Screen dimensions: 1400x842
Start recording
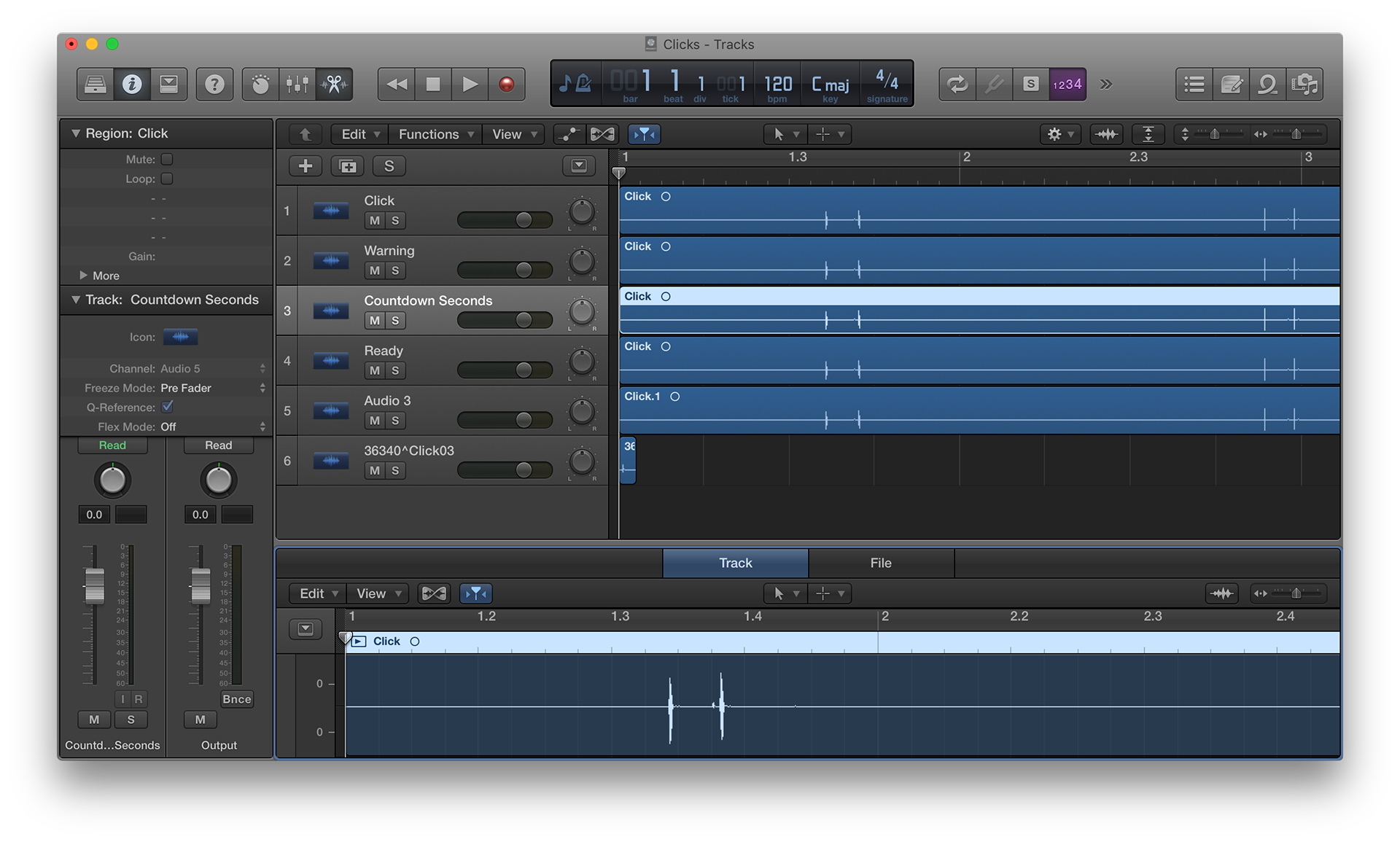(x=507, y=85)
